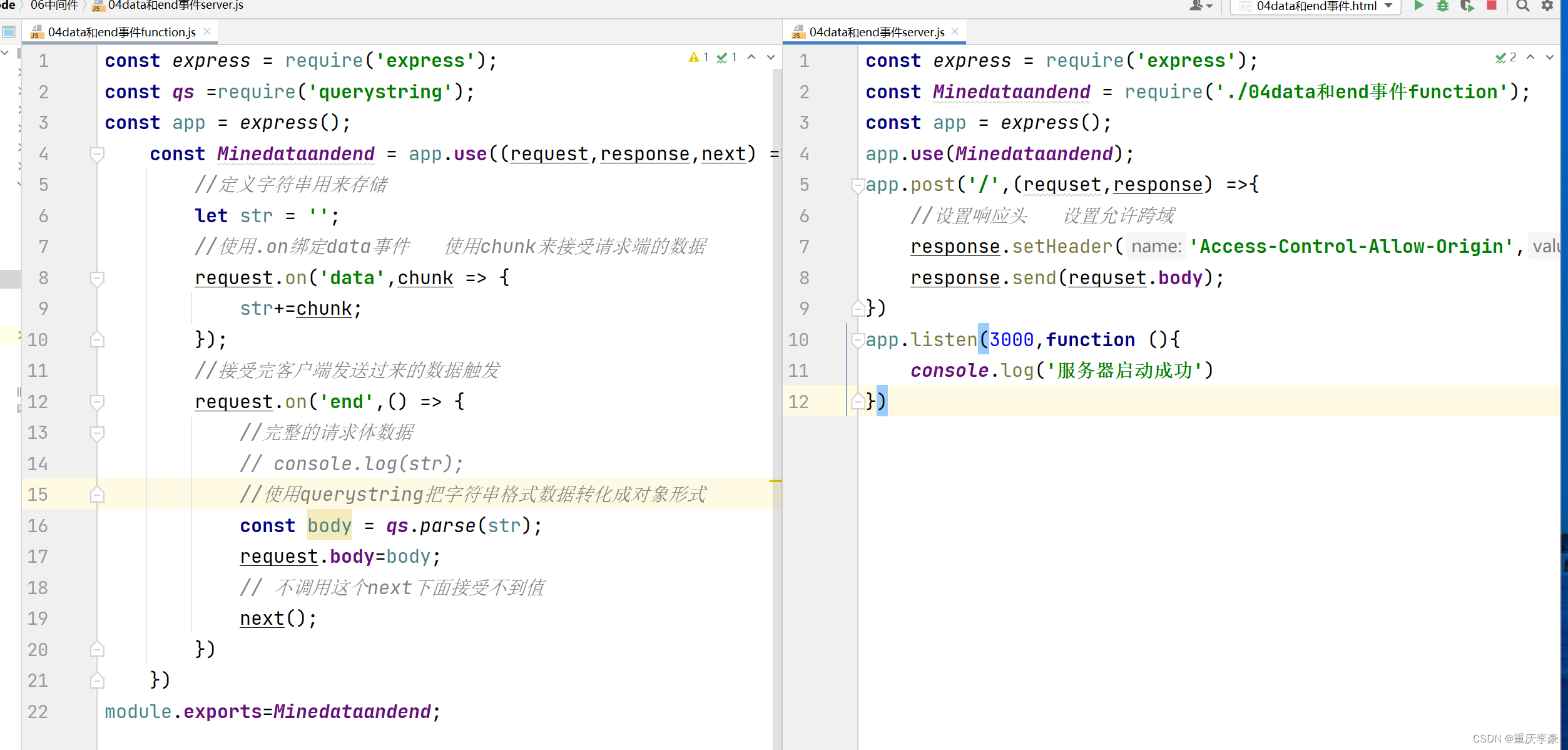Click the warning stripe marker on the scrollbar
This screenshot has width=1568, height=750.
click(x=775, y=481)
